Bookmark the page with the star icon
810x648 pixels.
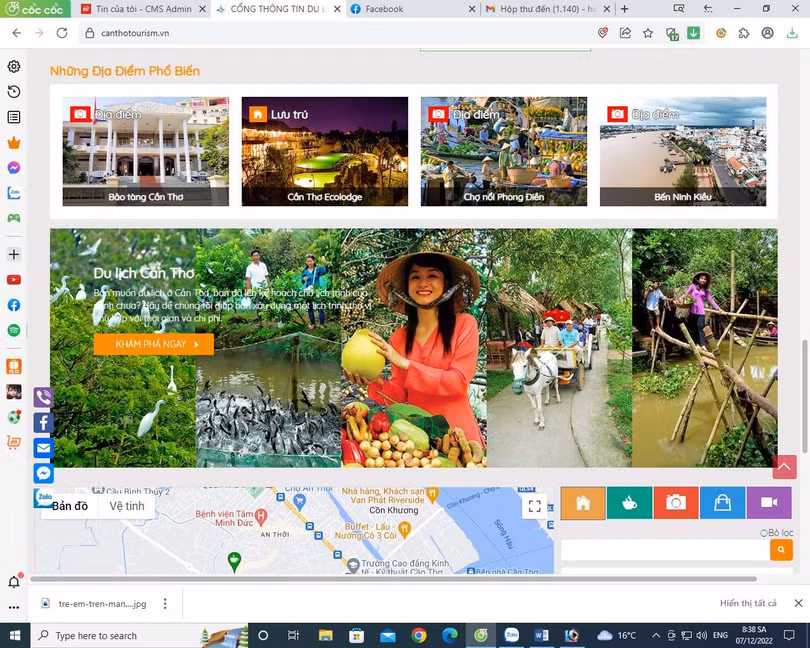[x=649, y=32]
